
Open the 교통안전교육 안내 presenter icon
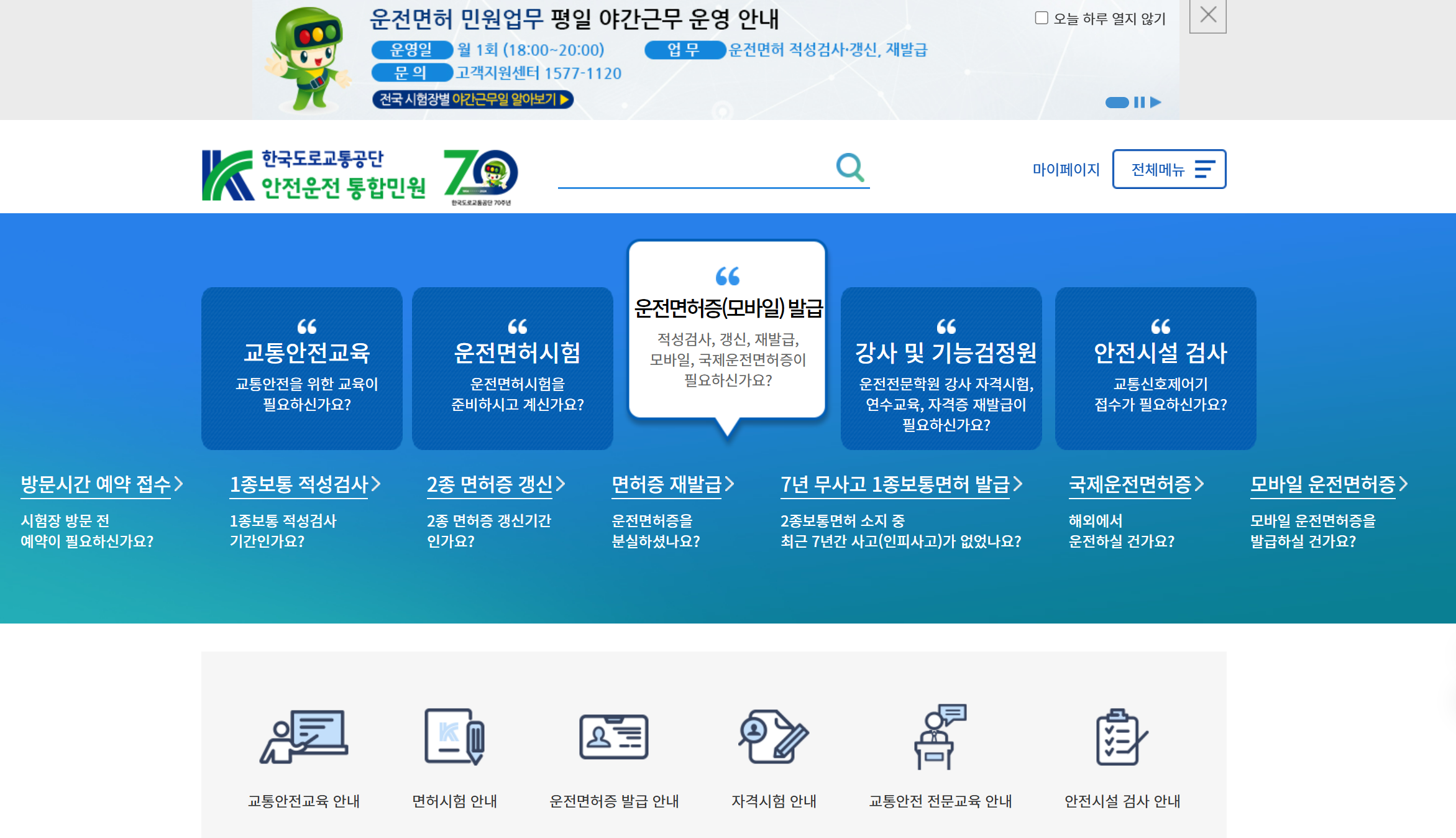(304, 736)
